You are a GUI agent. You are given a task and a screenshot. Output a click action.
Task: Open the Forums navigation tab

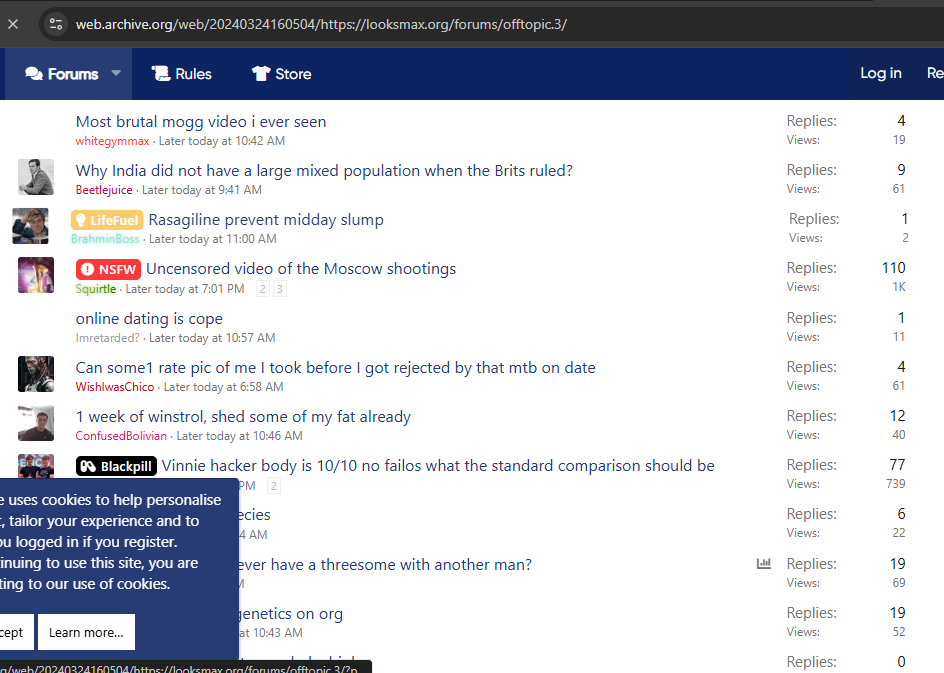click(62, 74)
